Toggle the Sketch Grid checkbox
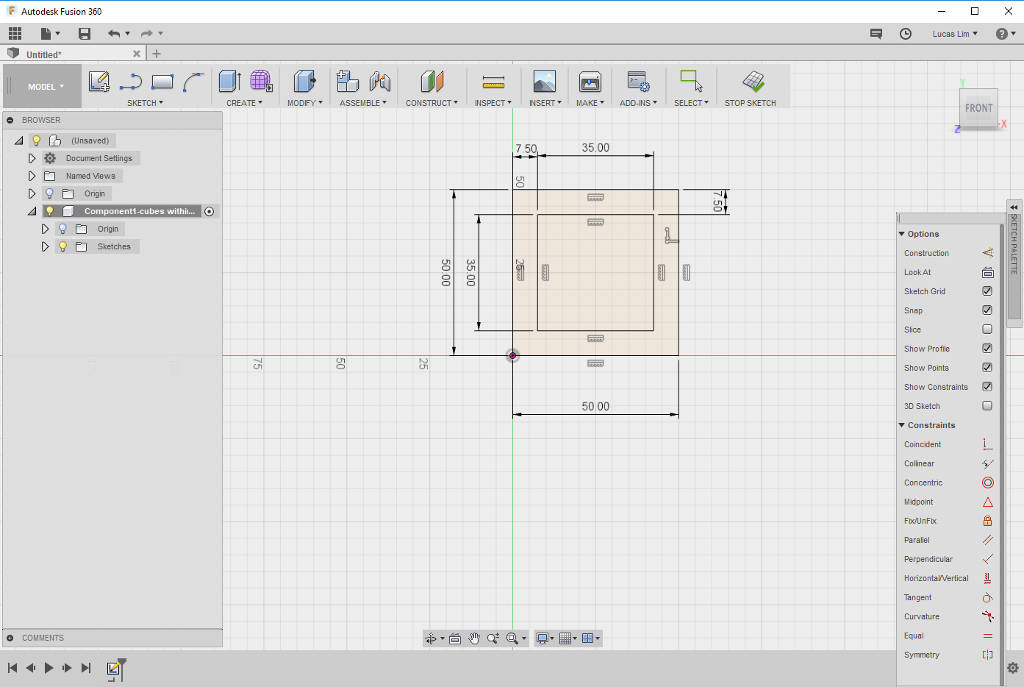1024x687 pixels. point(987,291)
